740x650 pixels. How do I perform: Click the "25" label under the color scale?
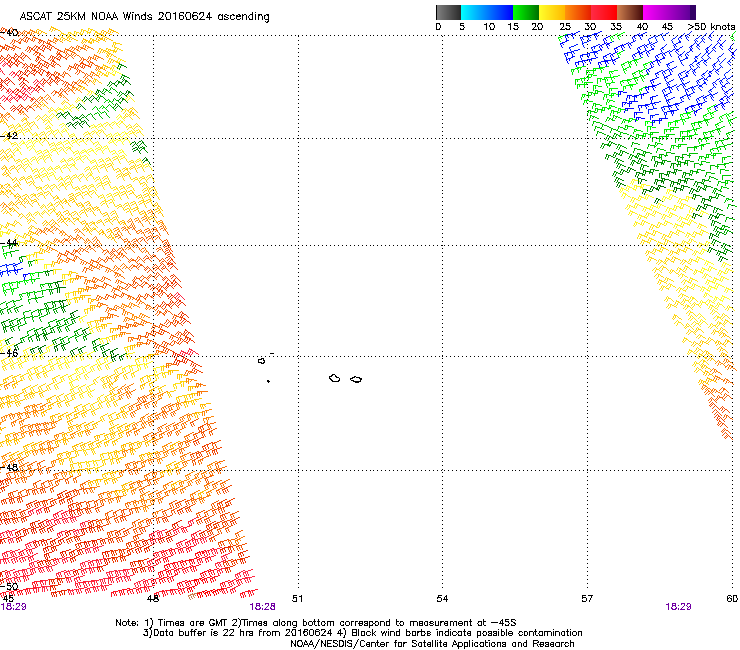tap(565, 27)
